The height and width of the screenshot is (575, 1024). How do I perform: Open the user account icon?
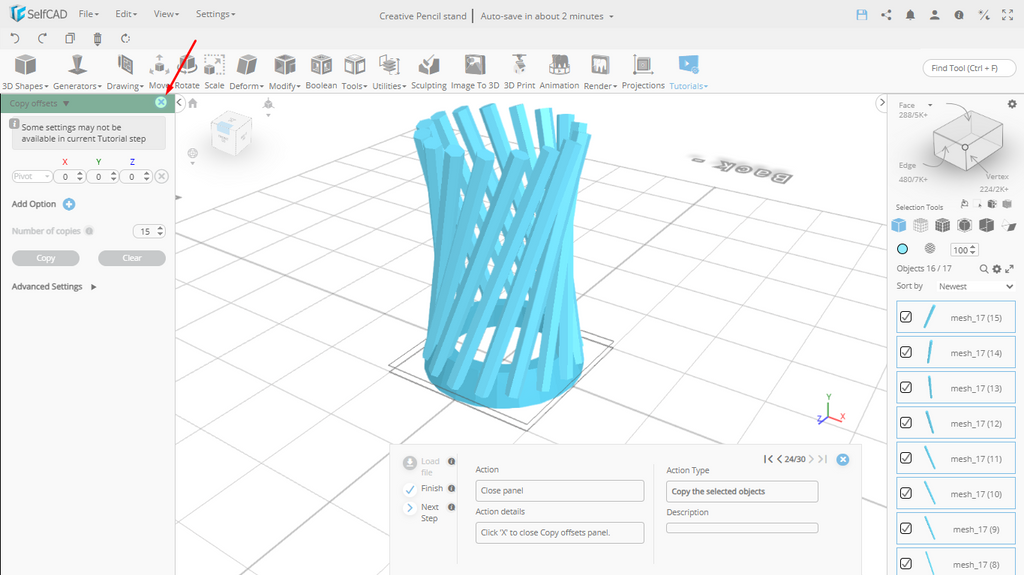pyautogui.click(x=935, y=15)
